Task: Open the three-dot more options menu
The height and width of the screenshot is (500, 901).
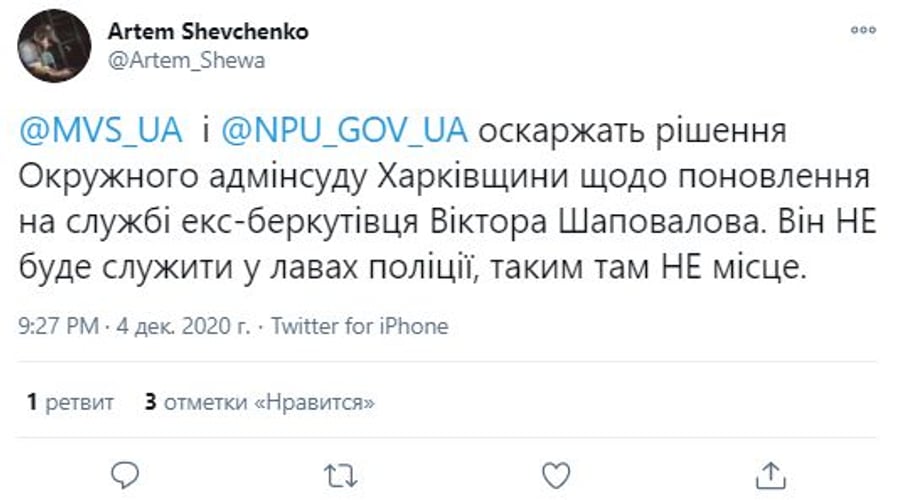Action: 863,31
